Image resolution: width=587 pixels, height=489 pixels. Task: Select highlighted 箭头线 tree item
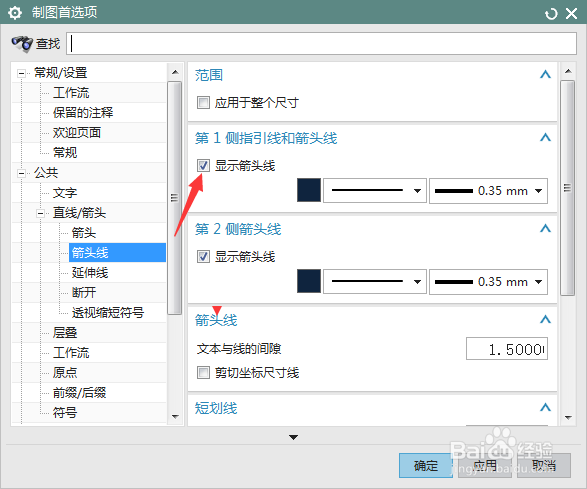point(117,253)
